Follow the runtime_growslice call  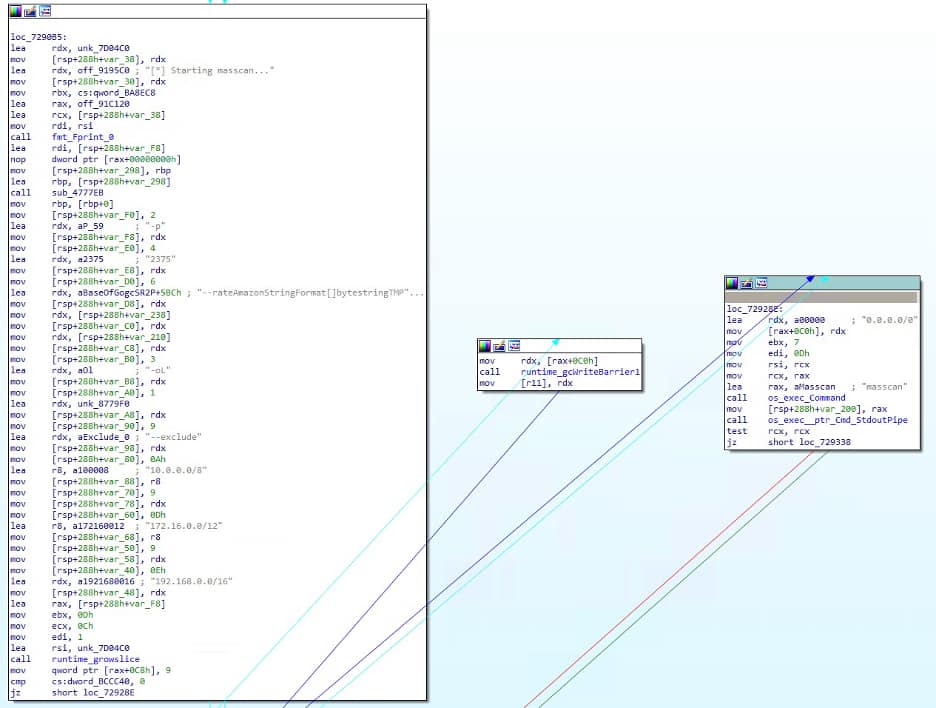[x=94, y=659]
